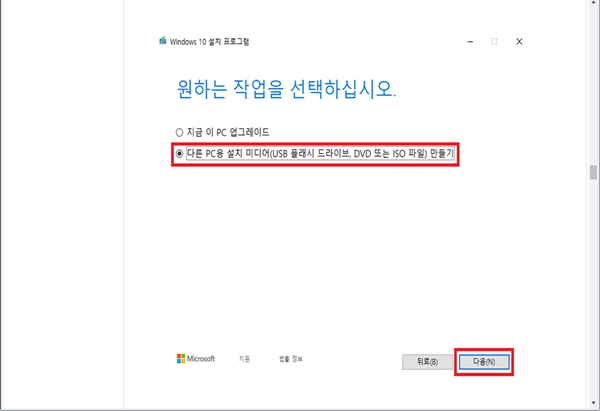The width and height of the screenshot is (600, 411).
Task: Click the page's vertical scrollbar thumb
Action: coord(593,172)
